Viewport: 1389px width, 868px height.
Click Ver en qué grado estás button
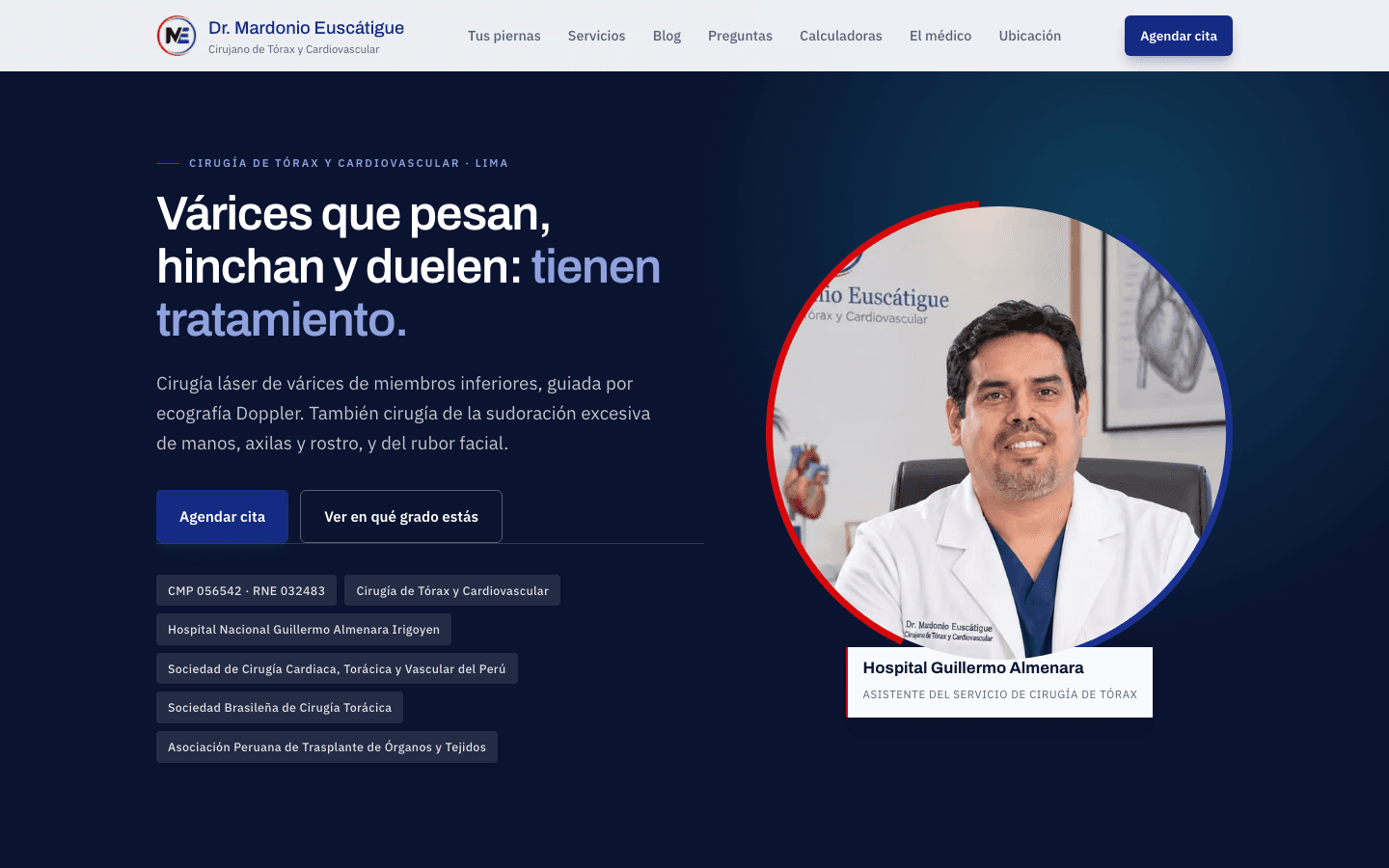coord(401,517)
